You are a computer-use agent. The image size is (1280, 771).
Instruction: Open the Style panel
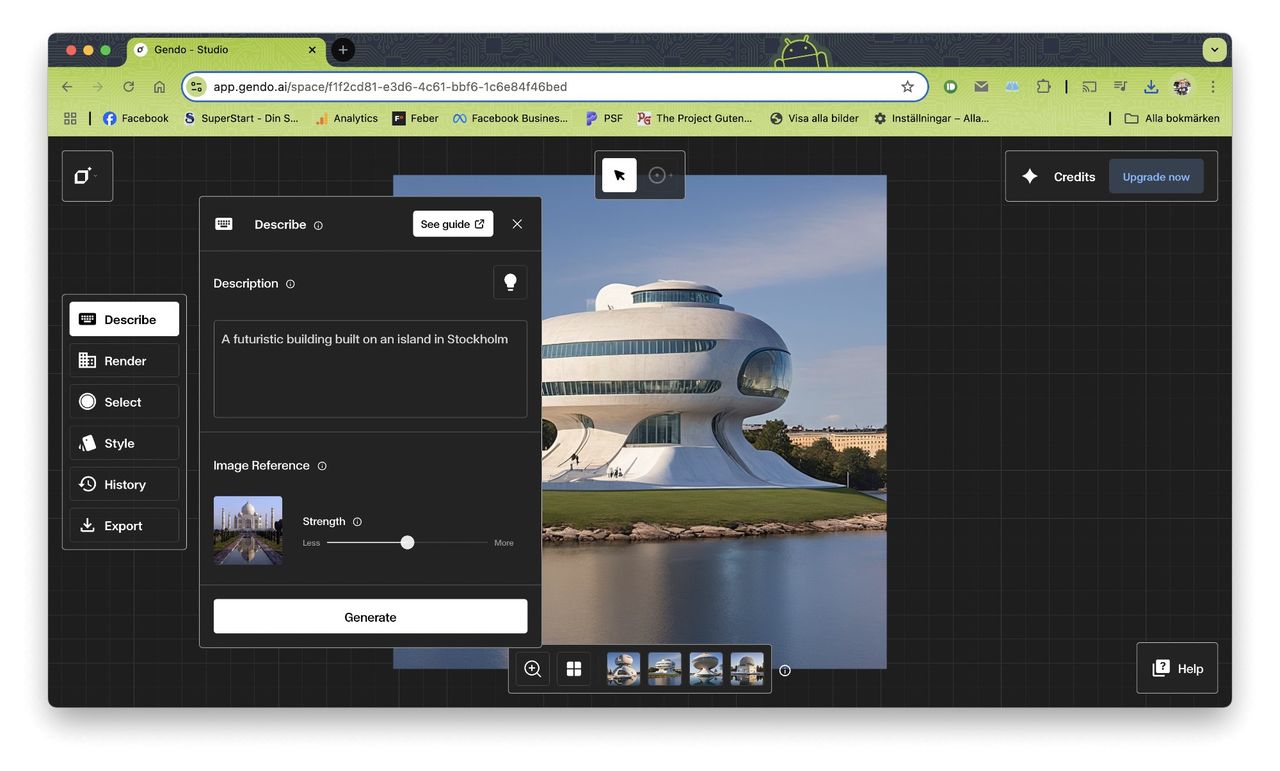point(124,444)
